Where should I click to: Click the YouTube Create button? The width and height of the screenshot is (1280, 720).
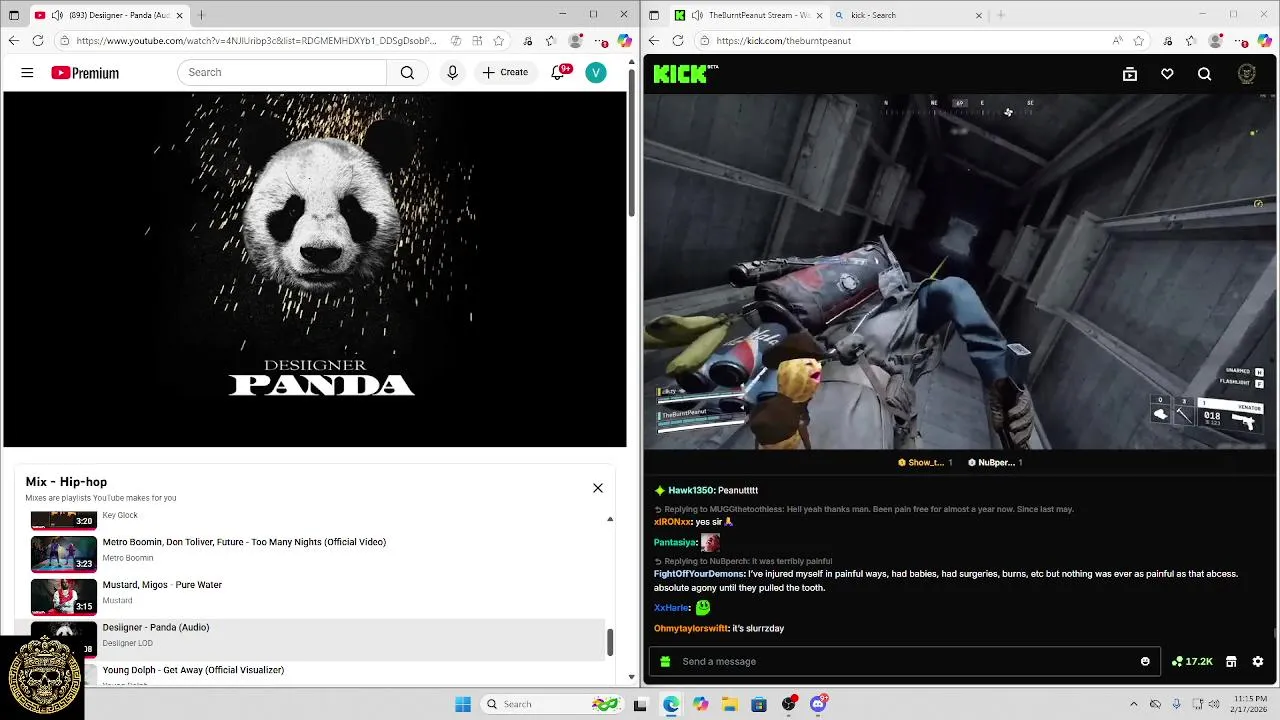505,72
